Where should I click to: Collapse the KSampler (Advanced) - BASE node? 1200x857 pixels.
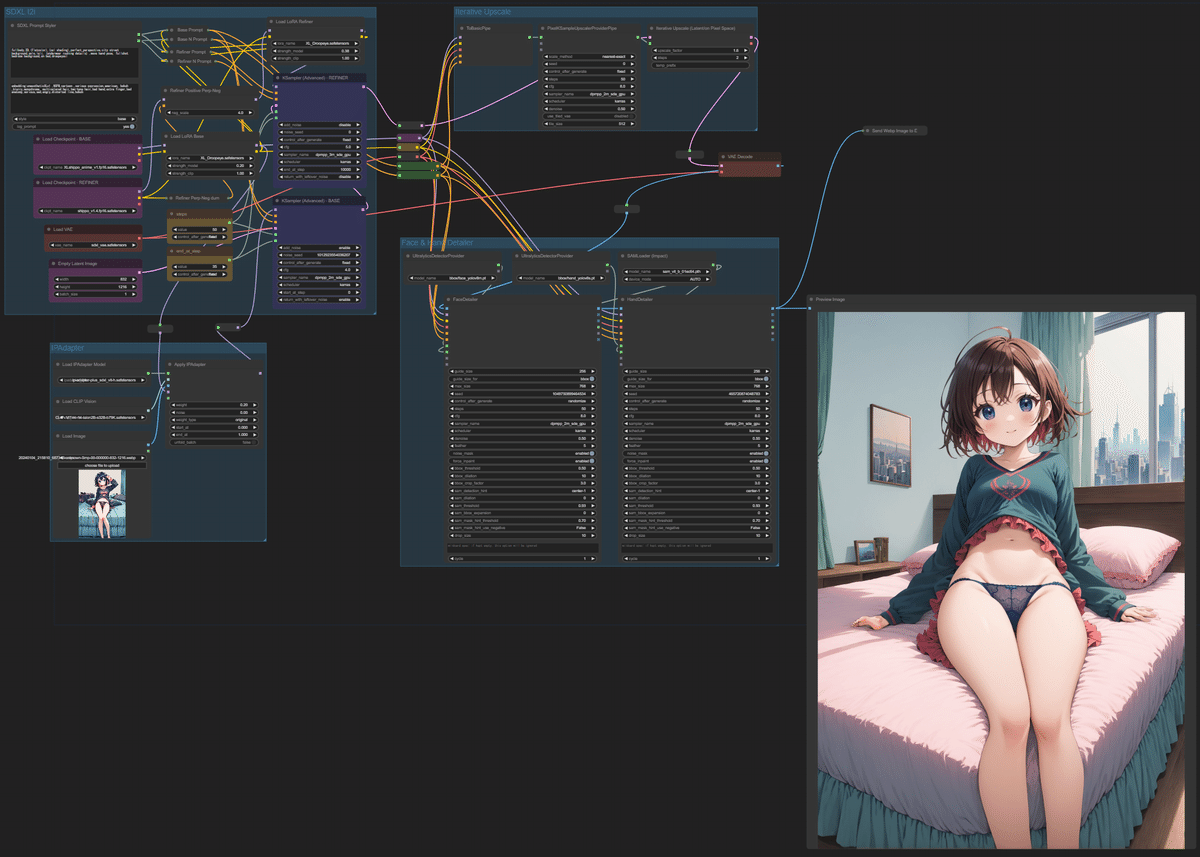[277, 201]
